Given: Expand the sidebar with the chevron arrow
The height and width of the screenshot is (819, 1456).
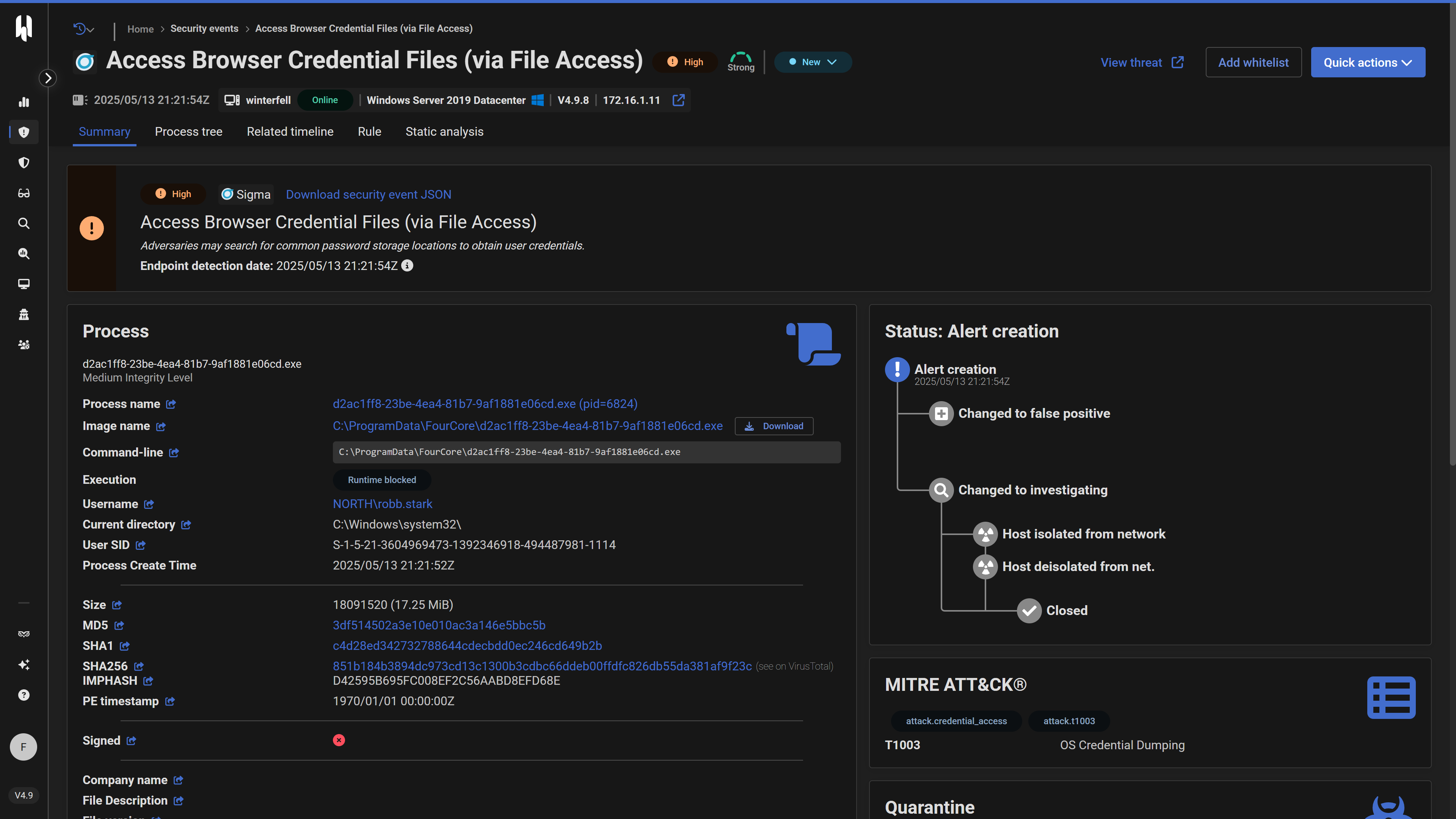Looking at the screenshot, I should 48,78.
